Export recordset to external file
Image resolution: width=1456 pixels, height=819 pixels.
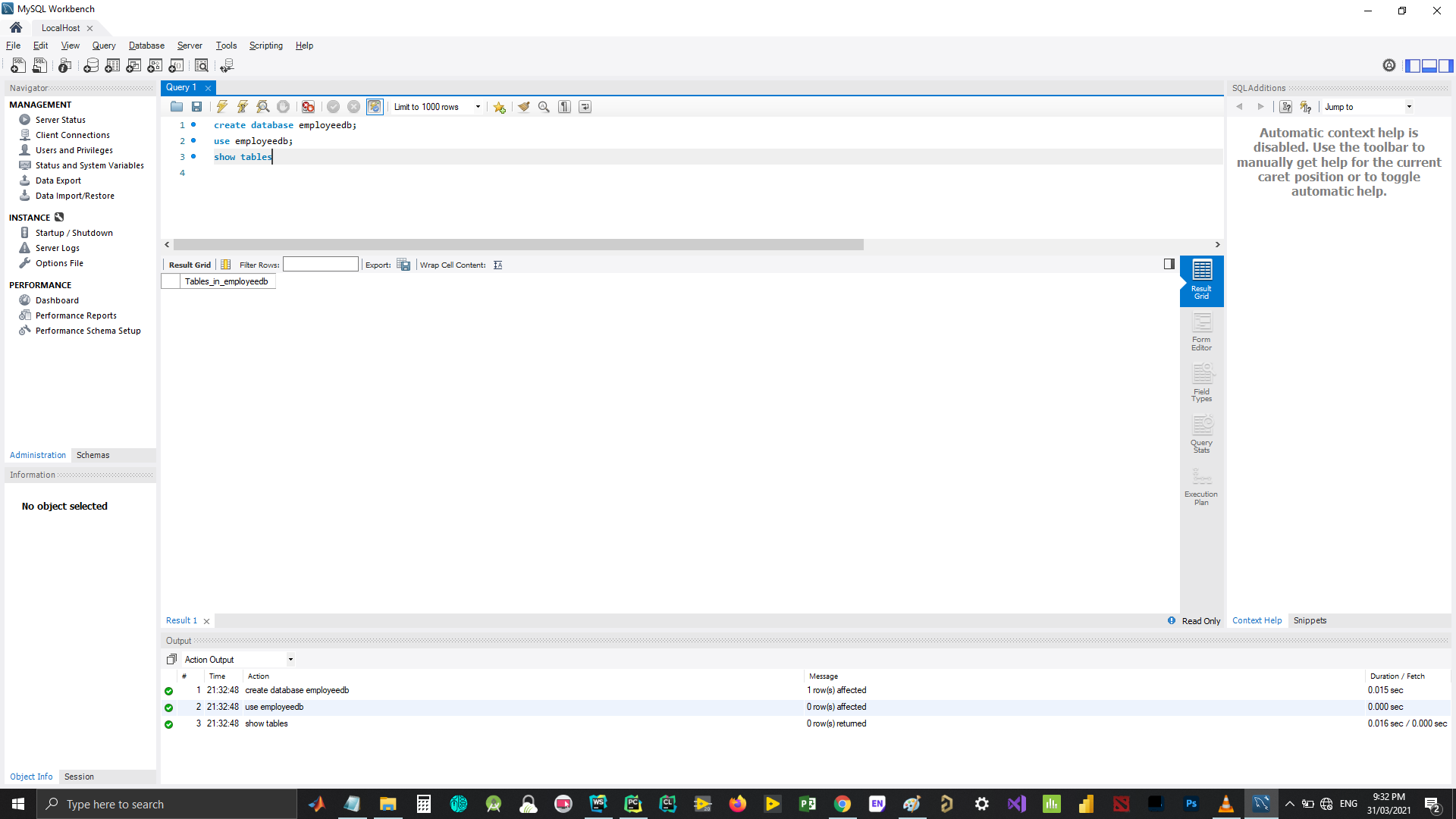coord(403,265)
